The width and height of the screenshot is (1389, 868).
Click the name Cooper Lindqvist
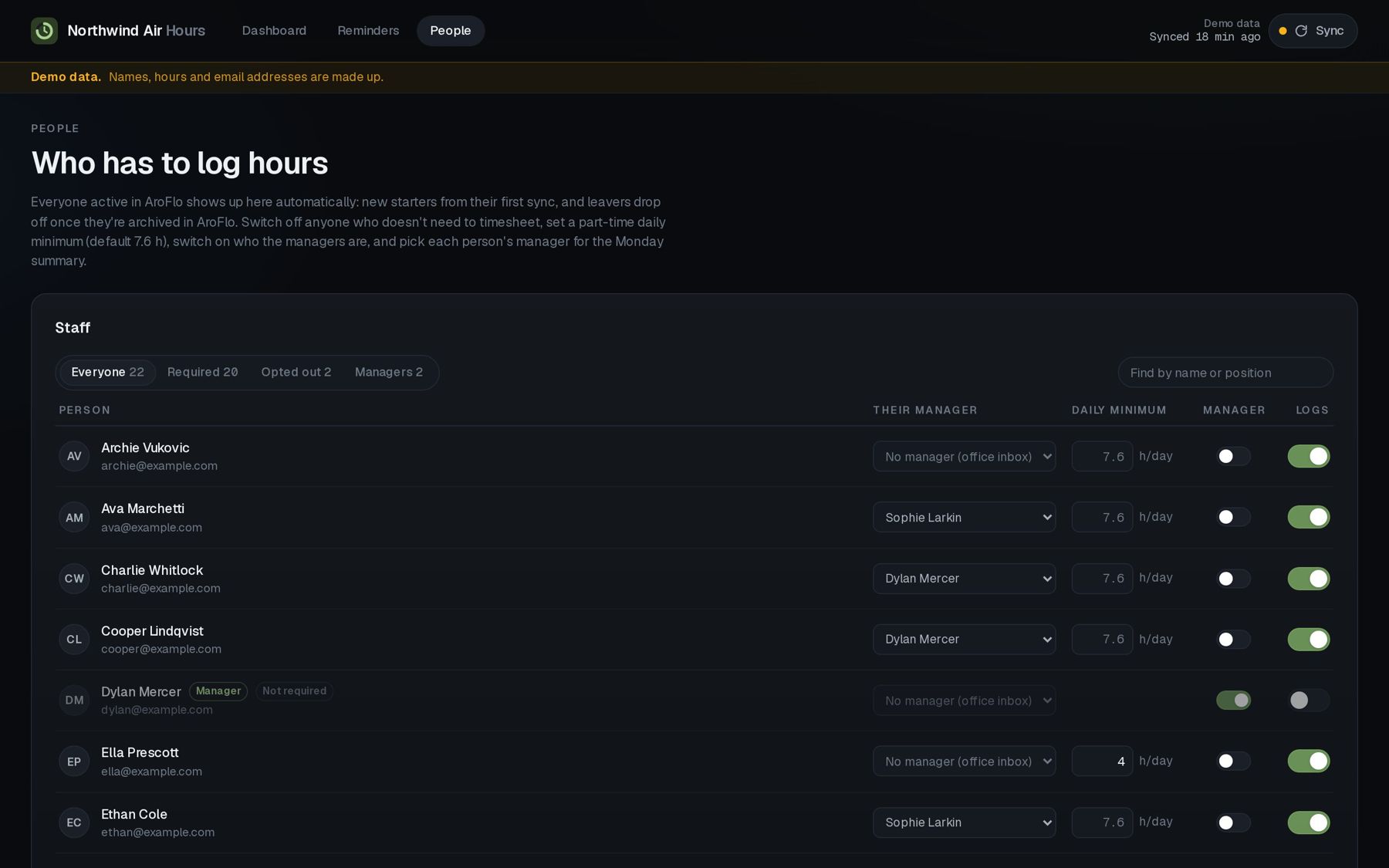point(152,631)
